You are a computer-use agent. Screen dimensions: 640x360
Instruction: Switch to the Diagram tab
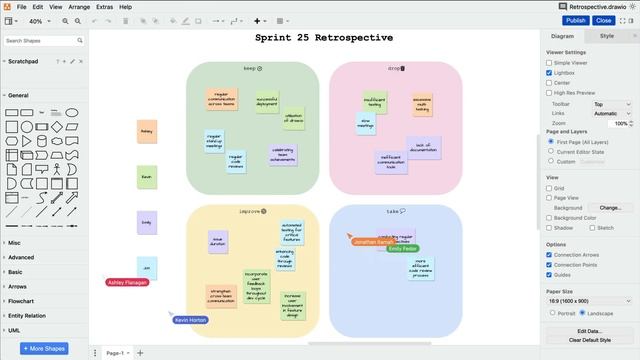tap(562, 36)
